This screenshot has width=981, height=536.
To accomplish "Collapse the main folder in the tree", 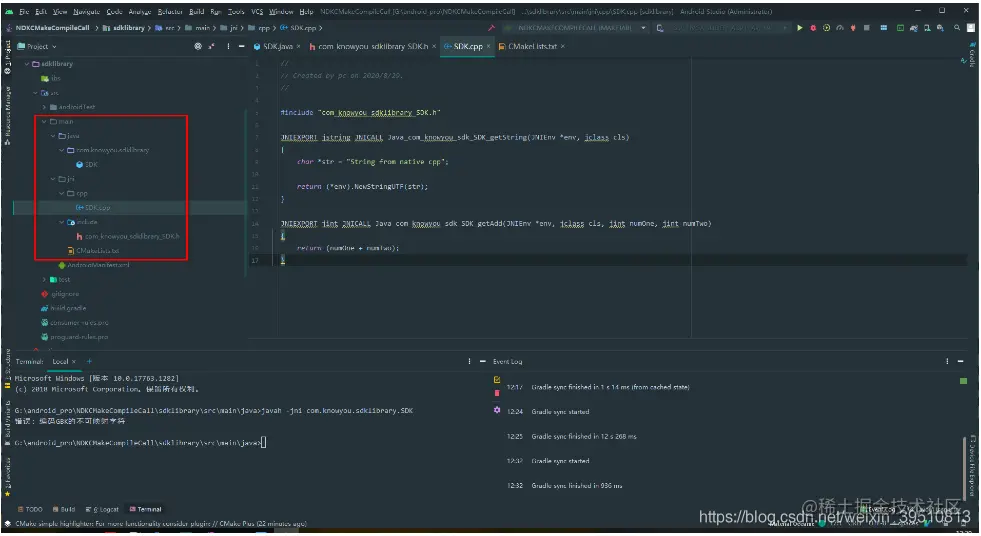I will point(44,121).
